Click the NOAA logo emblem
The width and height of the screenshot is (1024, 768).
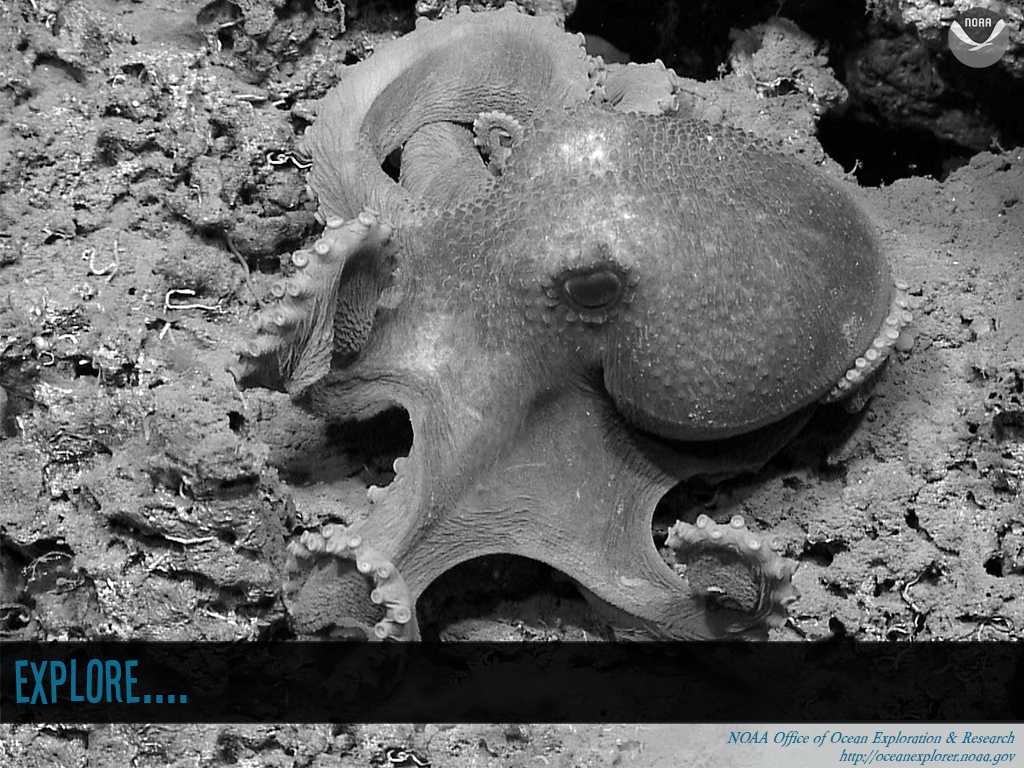click(x=978, y=38)
